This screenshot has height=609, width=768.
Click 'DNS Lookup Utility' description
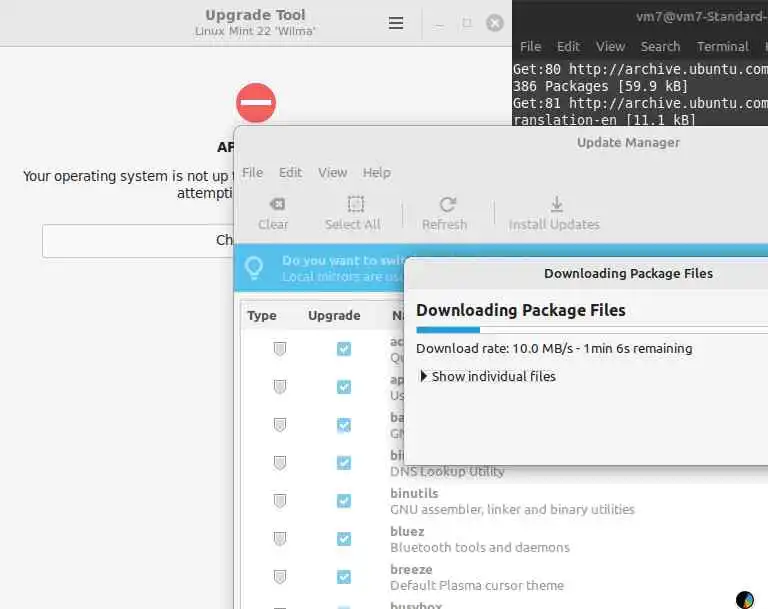tap(447, 471)
